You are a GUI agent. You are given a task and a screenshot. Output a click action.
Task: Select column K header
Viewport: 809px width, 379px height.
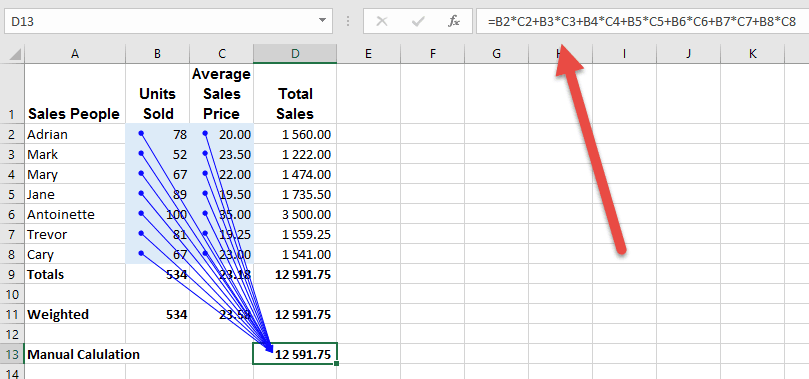(x=752, y=54)
